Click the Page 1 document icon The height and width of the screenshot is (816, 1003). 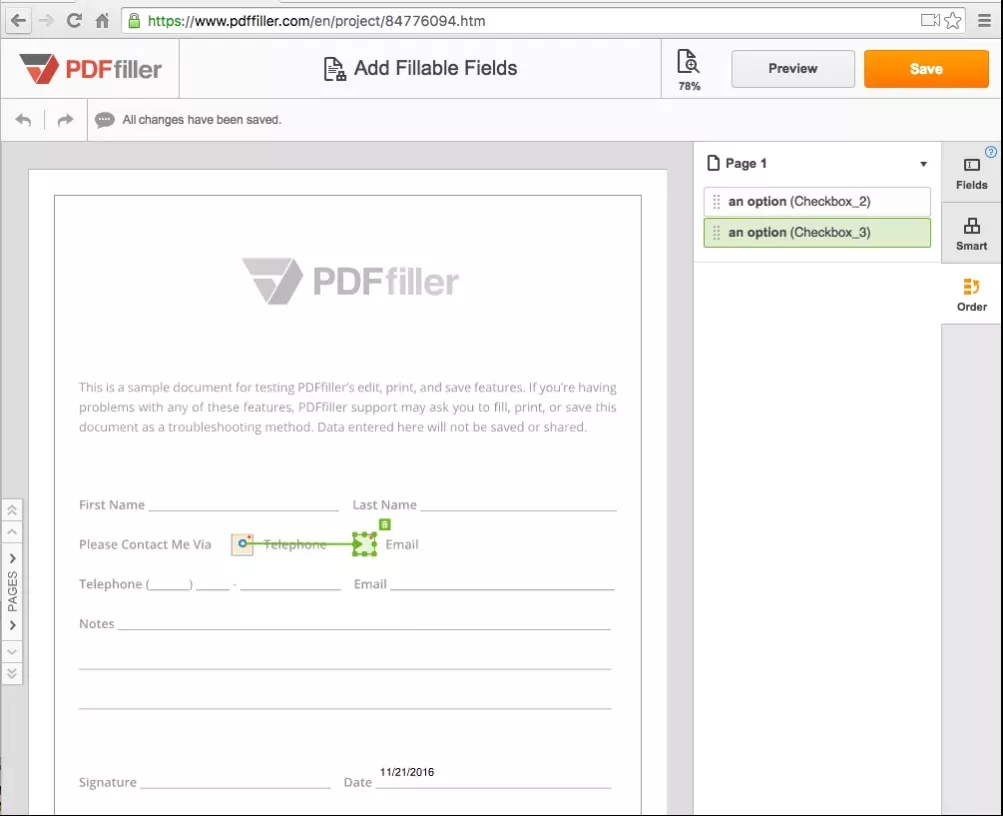tap(713, 163)
